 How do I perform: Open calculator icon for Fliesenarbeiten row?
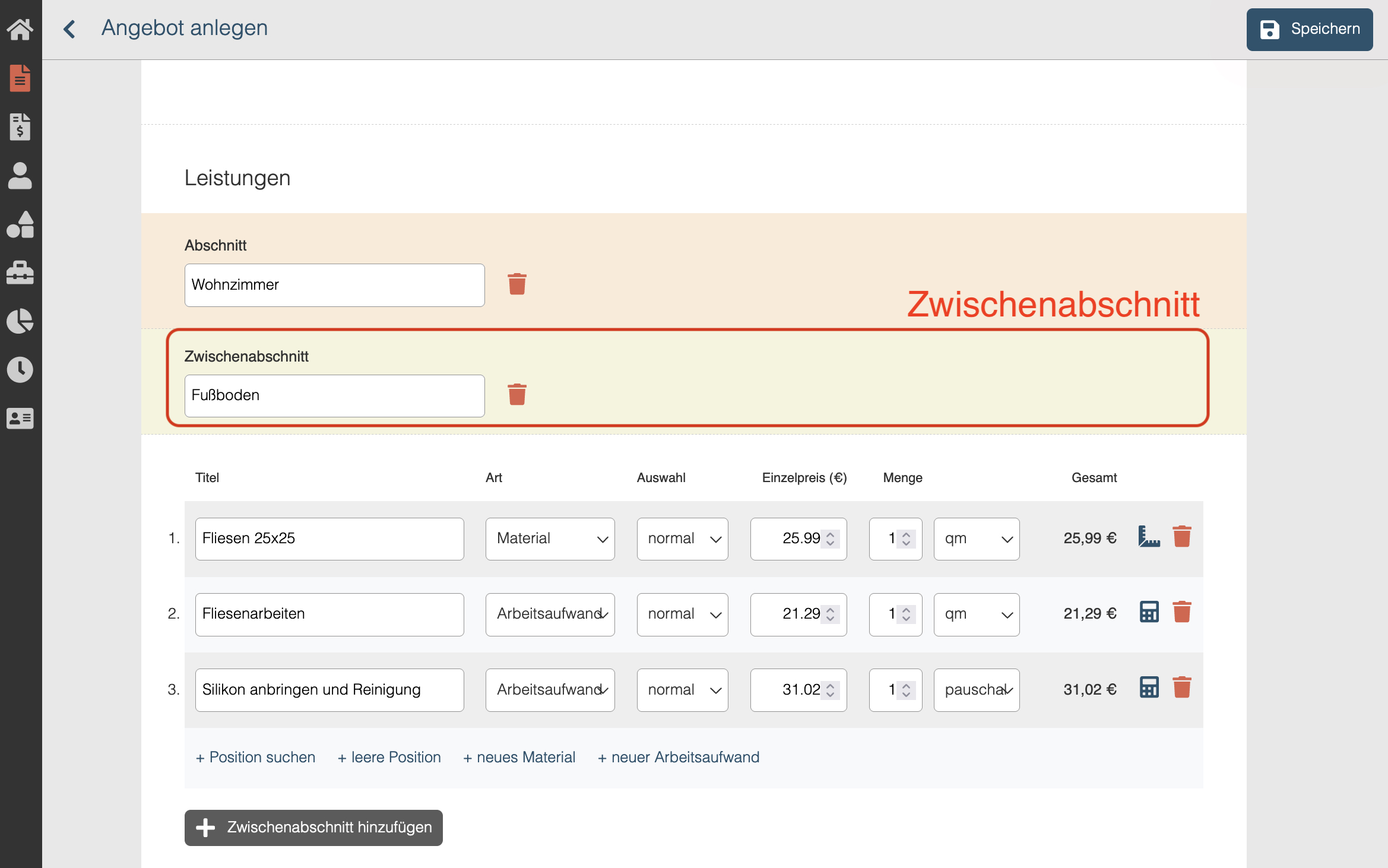pyautogui.click(x=1149, y=612)
